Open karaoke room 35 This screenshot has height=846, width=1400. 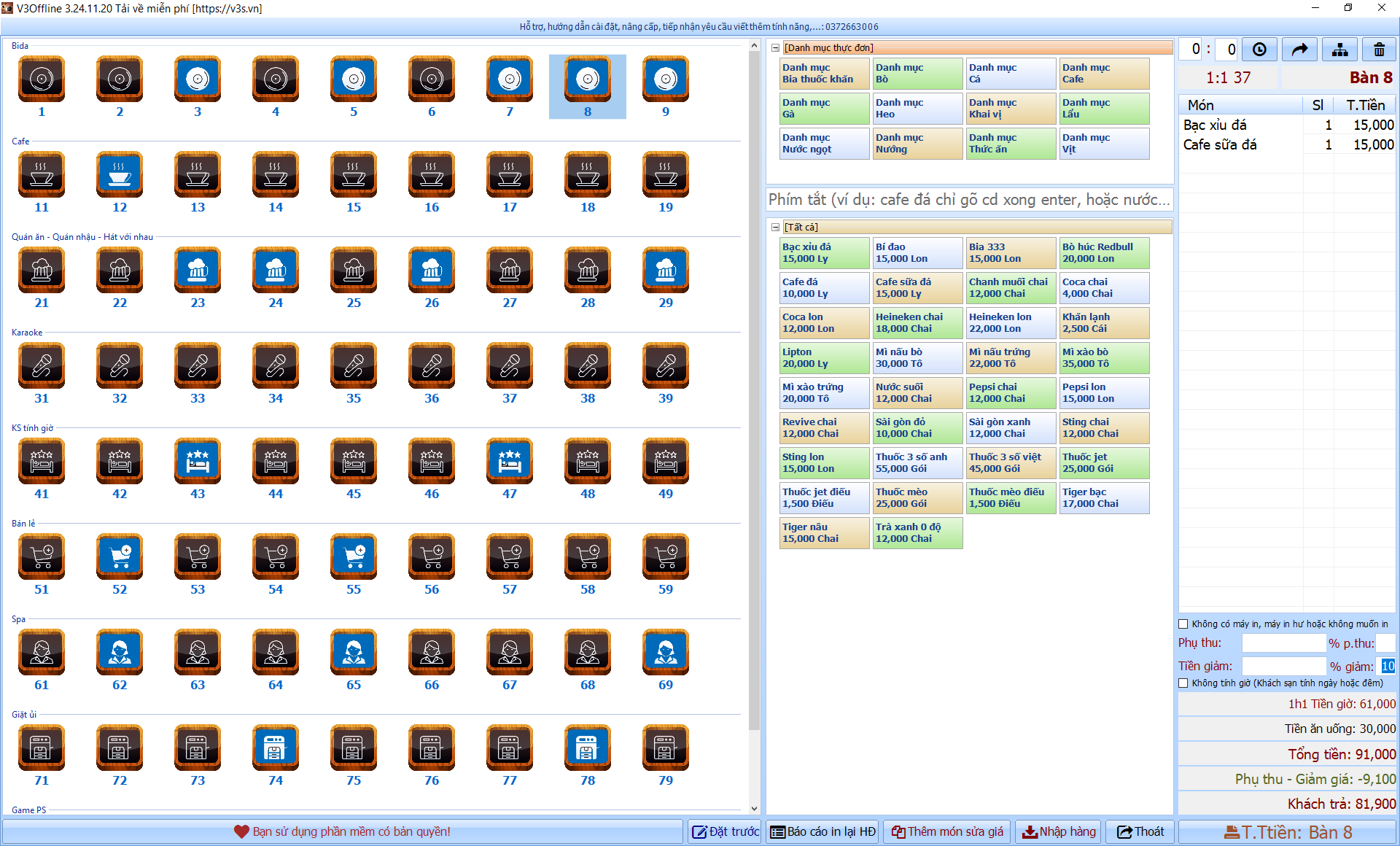(354, 365)
